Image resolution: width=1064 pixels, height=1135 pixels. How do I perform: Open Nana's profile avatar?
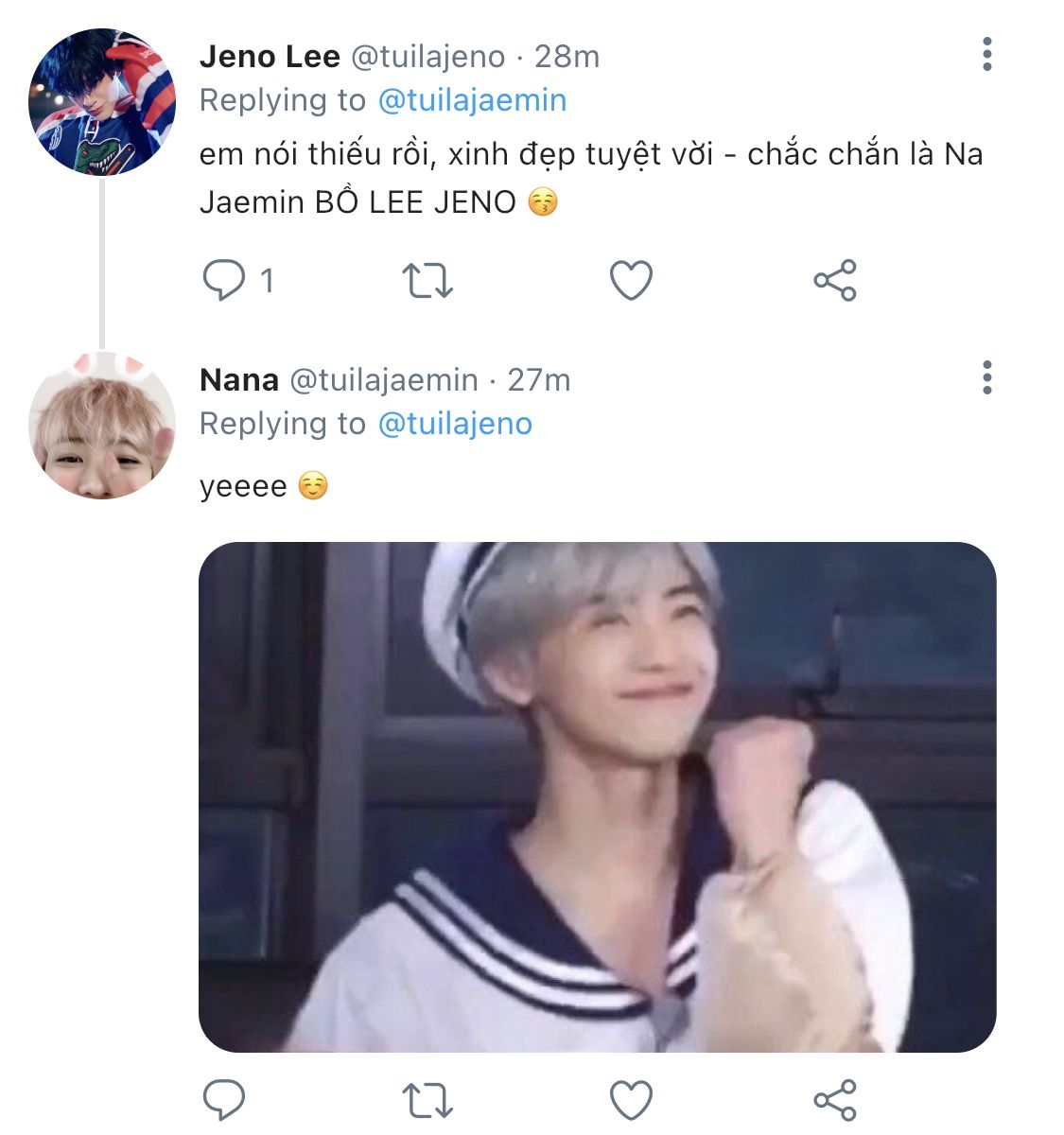pyautogui.click(x=102, y=426)
